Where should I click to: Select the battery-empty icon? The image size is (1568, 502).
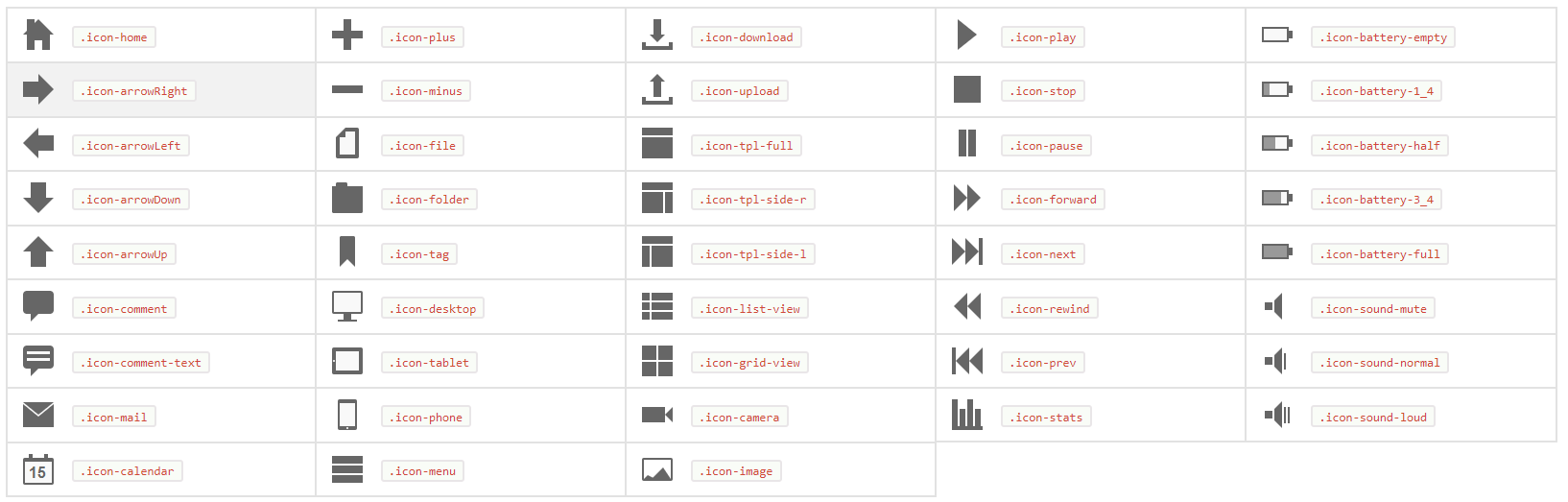click(x=1277, y=36)
